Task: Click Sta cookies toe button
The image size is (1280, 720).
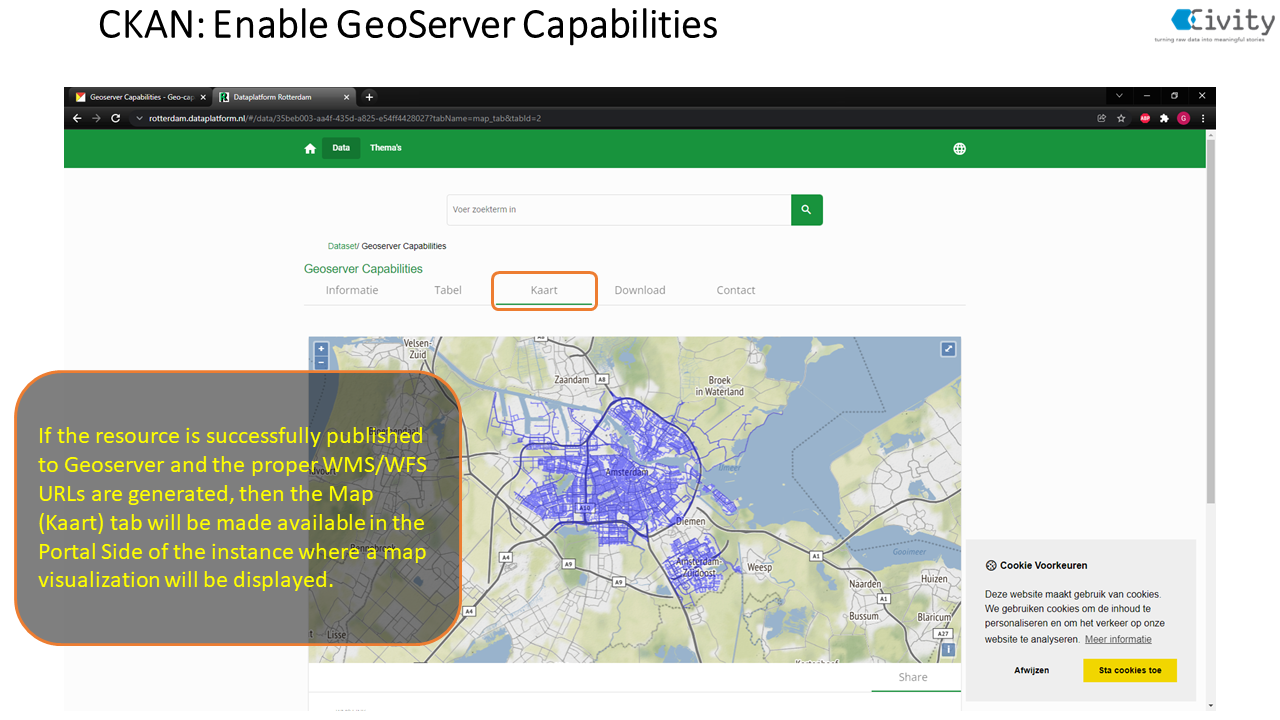Action: tap(1130, 670)
